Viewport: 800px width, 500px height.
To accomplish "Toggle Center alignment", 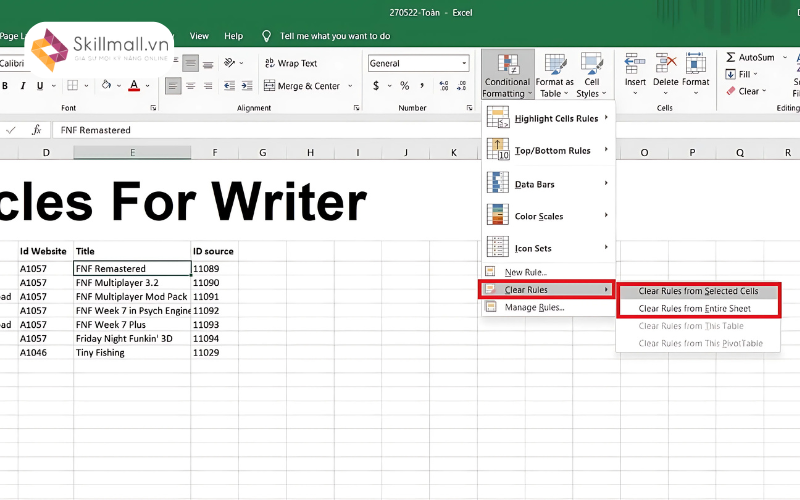I will click(x=190, y=86).
